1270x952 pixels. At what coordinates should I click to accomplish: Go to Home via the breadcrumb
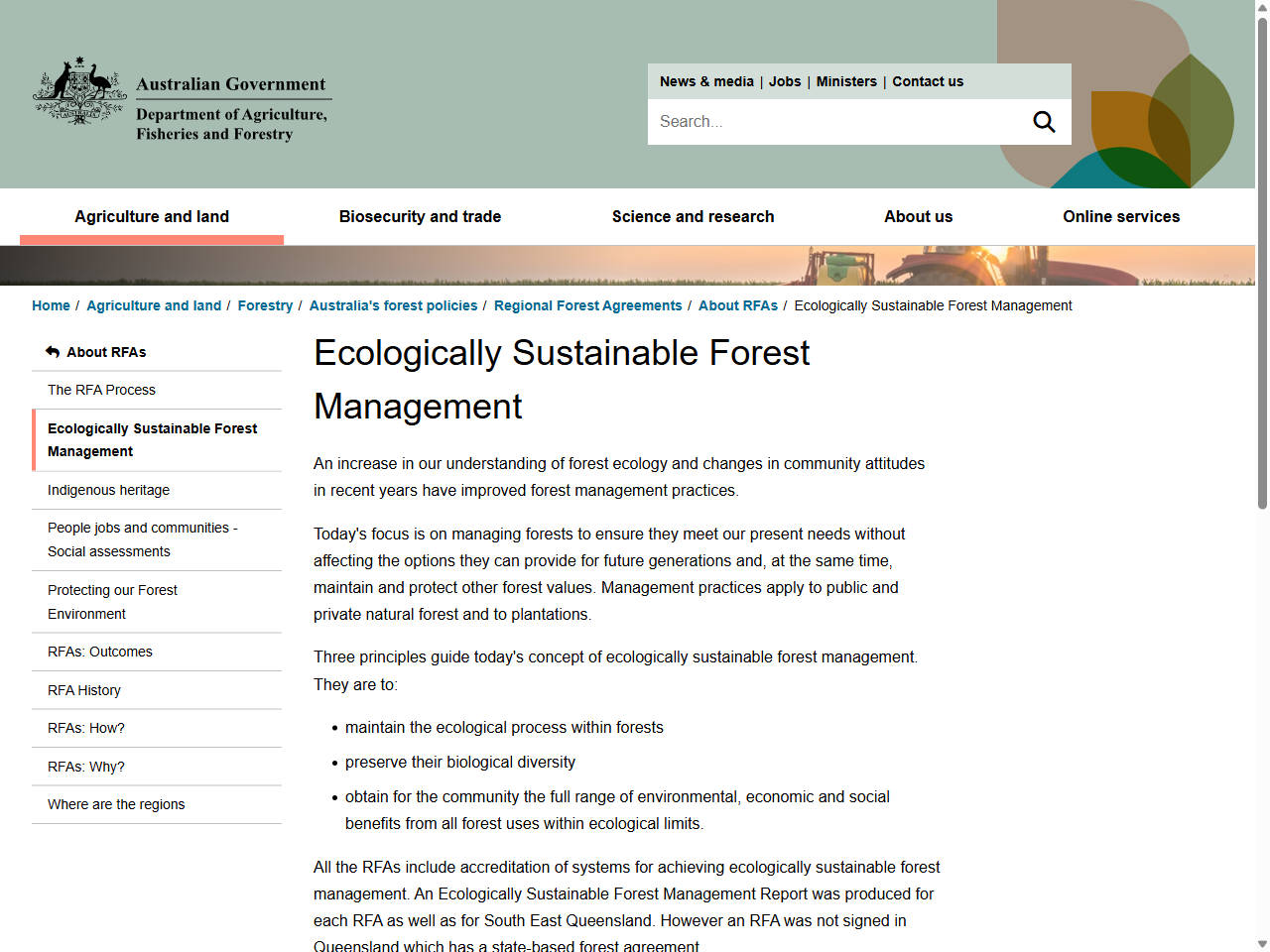click(51, 305)
